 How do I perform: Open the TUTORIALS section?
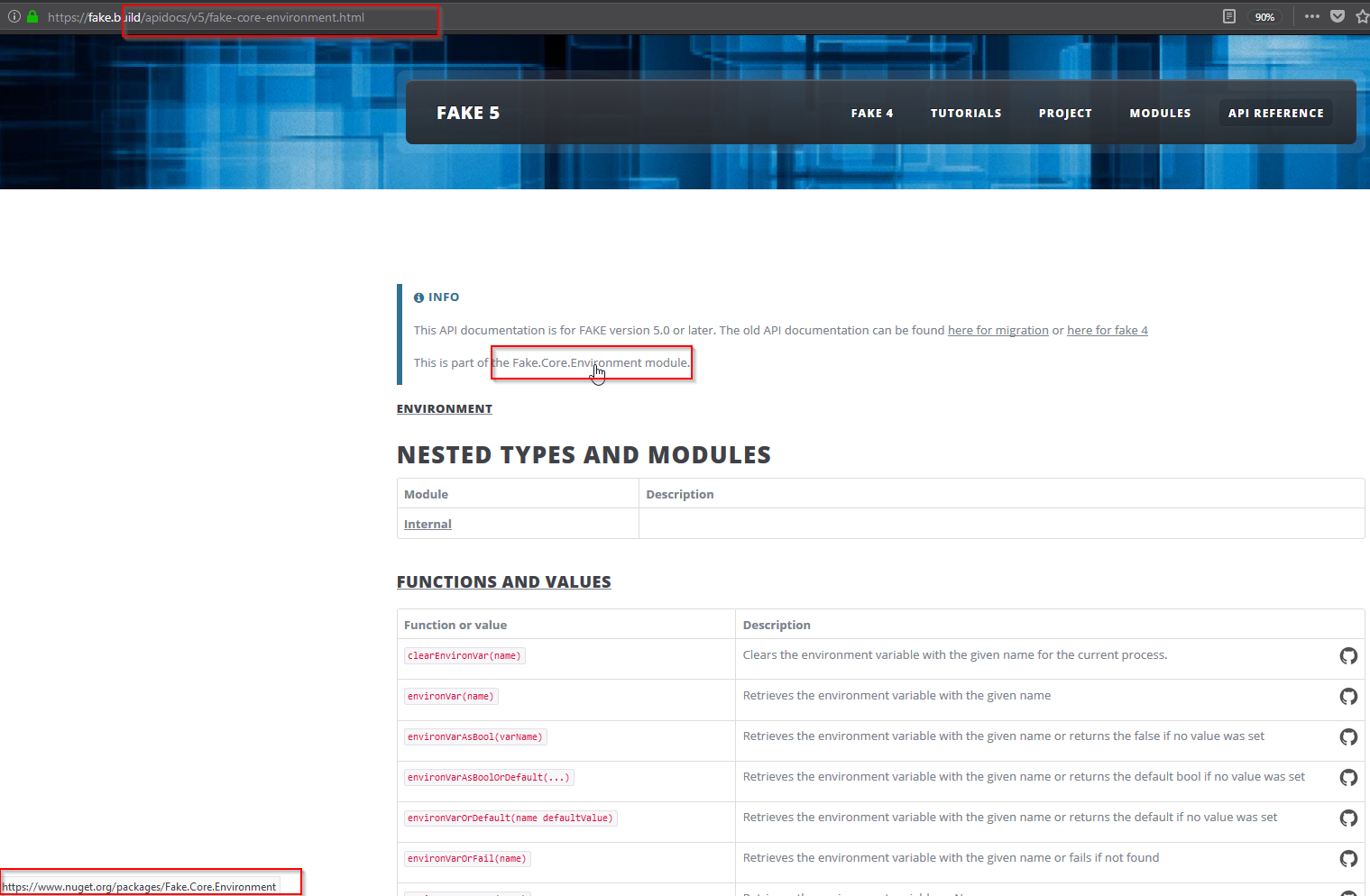966,113
